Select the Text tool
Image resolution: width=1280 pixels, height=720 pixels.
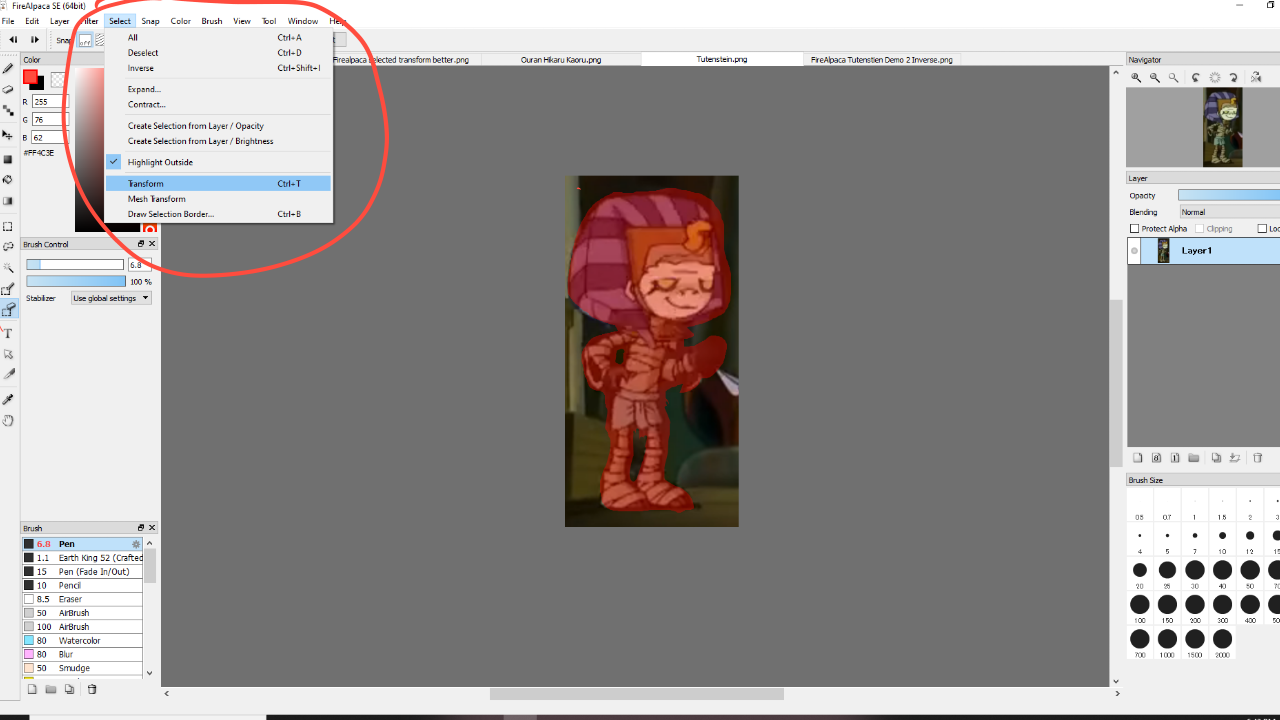tap(8, 333)
